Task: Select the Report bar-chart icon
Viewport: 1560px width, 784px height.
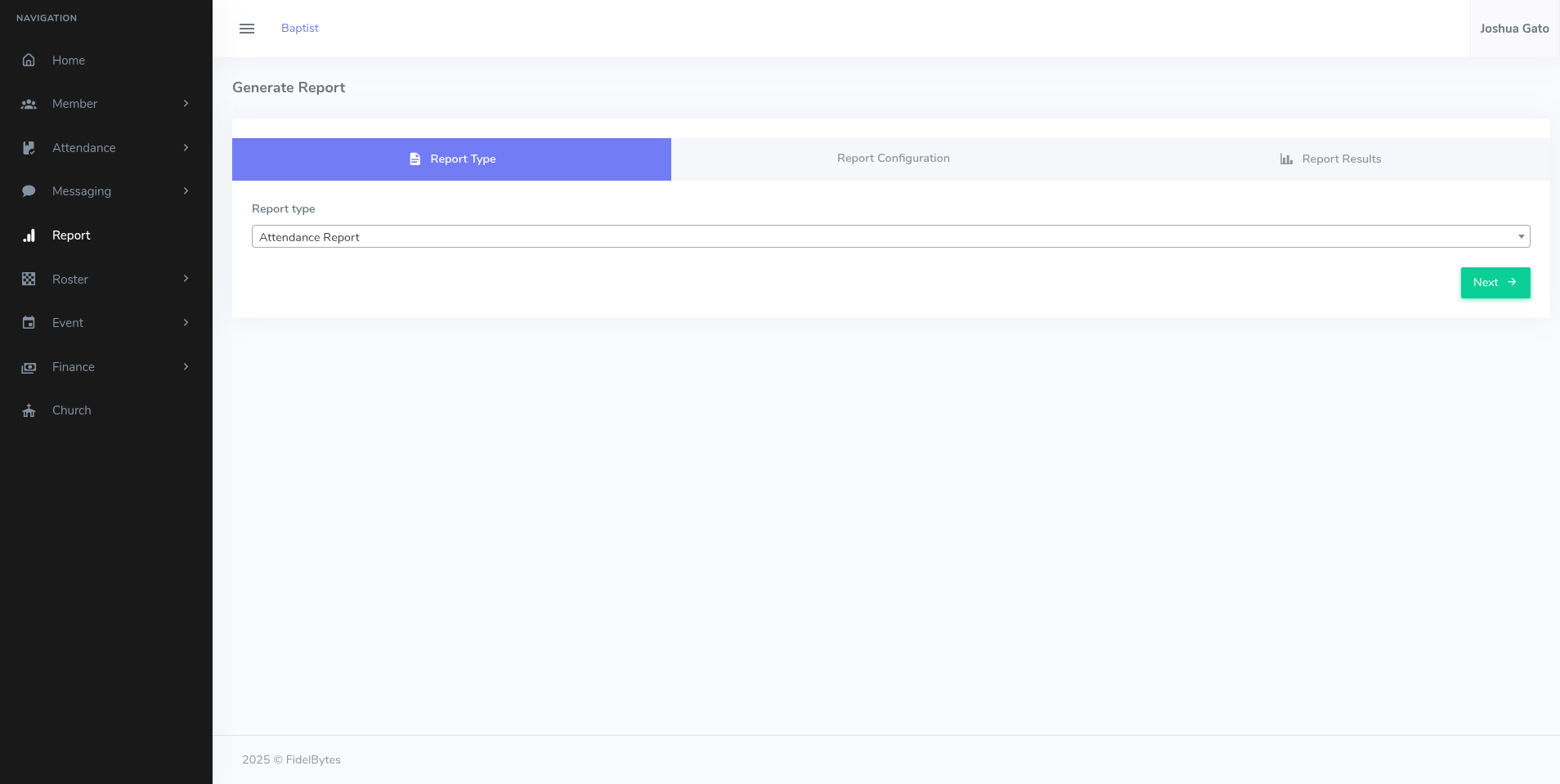Action: [29, 235]
